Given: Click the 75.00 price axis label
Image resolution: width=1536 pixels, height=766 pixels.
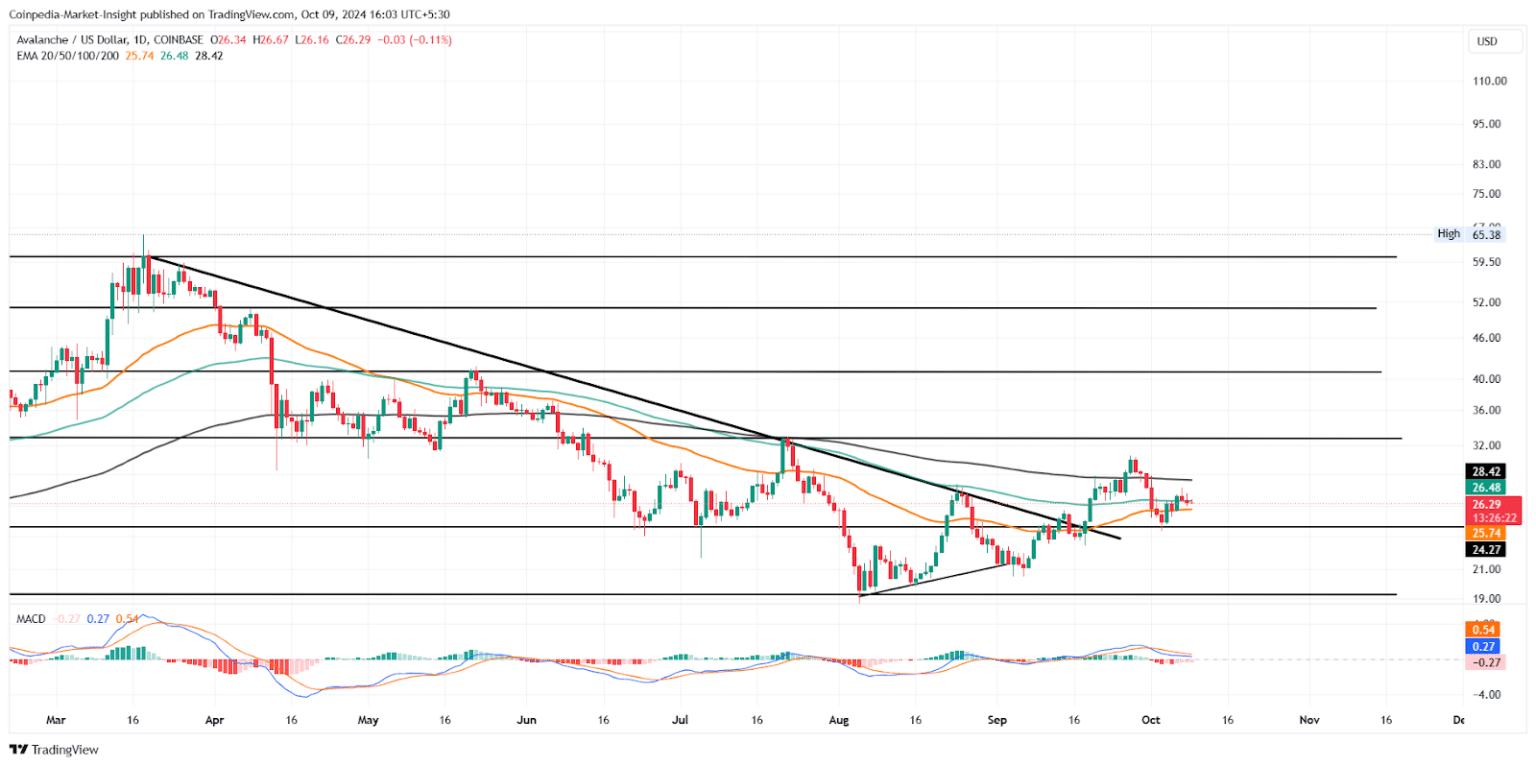Looking at the screenshot, I should click(1489, 193).
